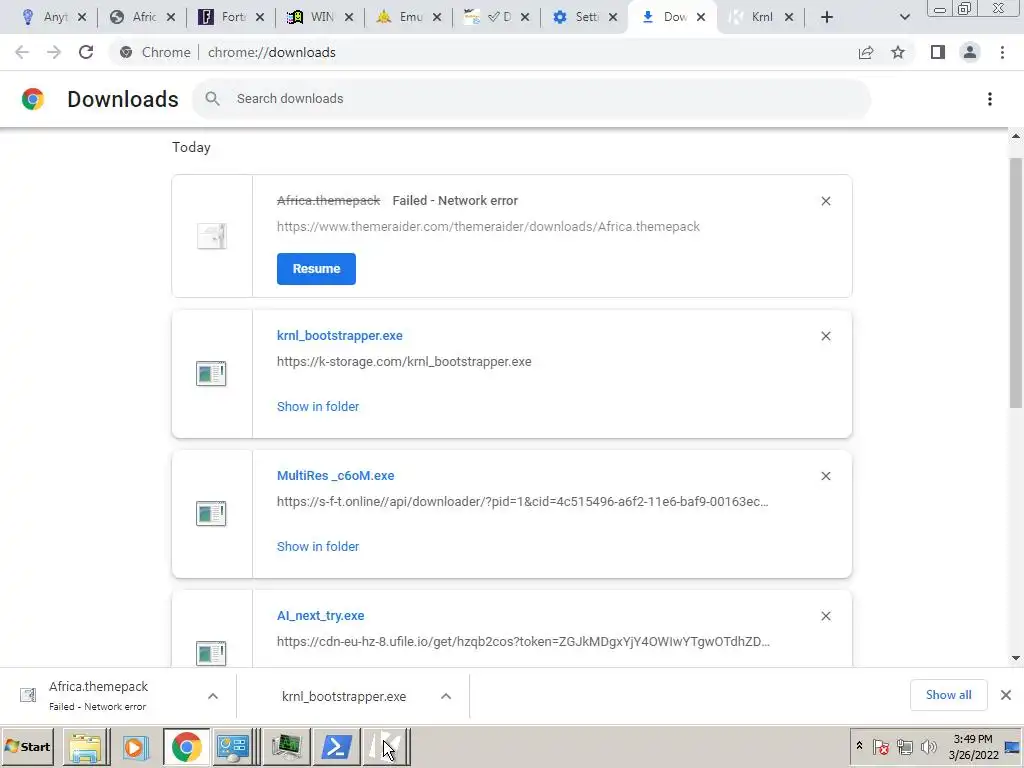Open MultiRes _c6oM.exe file link
1024x768 pixels.
click(x=336, y=475)
